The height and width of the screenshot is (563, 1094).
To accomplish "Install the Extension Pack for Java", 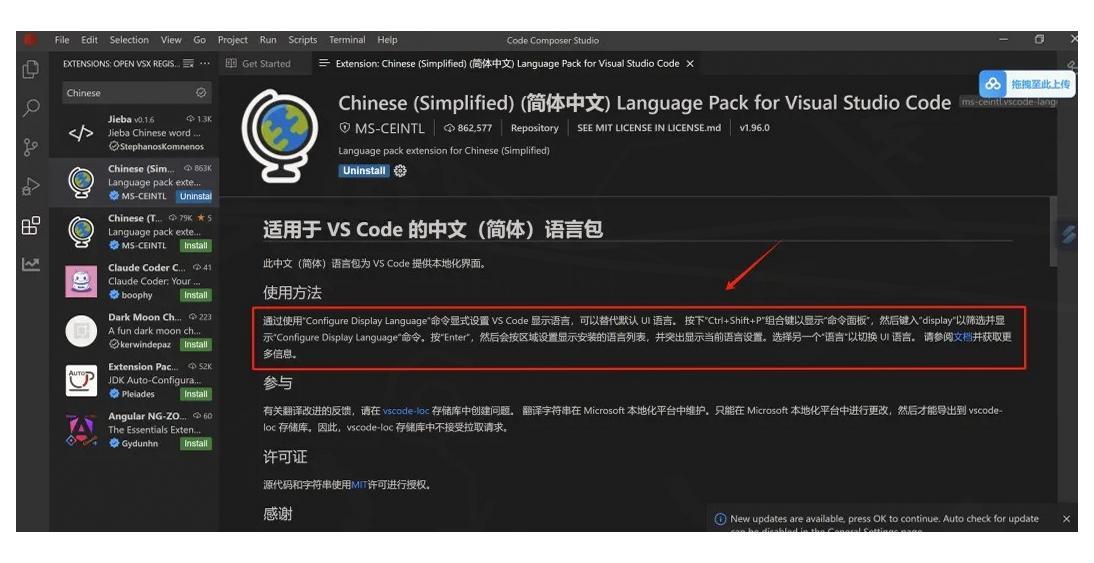I will tap(195, 394).
